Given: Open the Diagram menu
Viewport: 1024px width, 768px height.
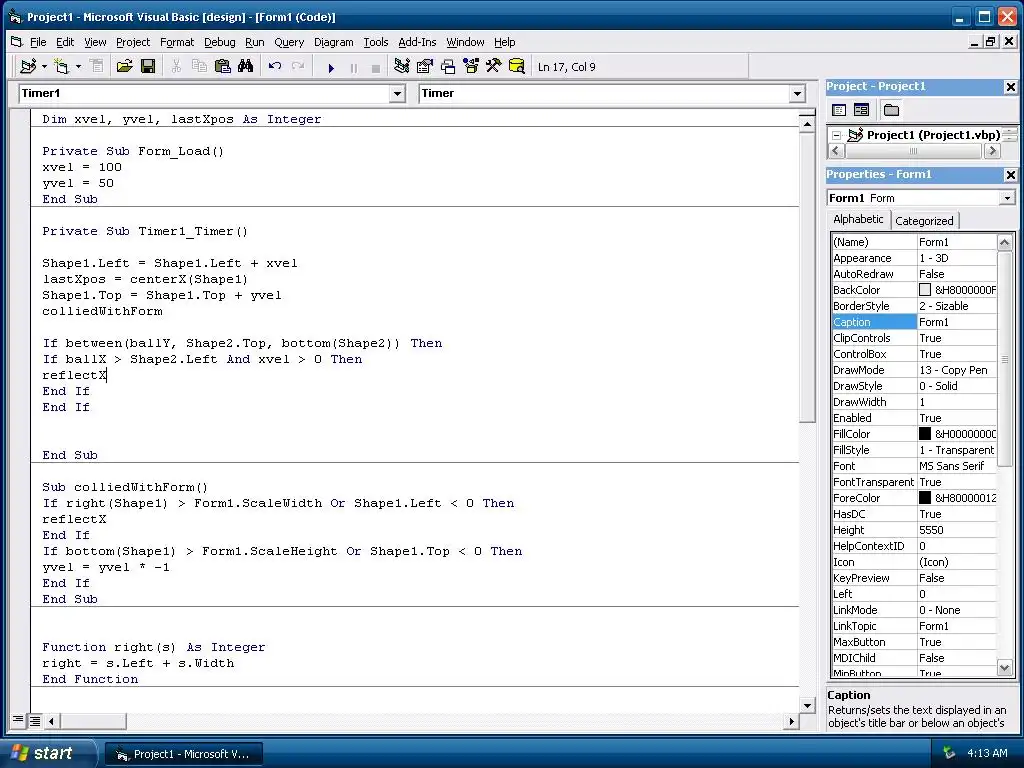Looking at the screenshot, I should [x=334, y=42].
